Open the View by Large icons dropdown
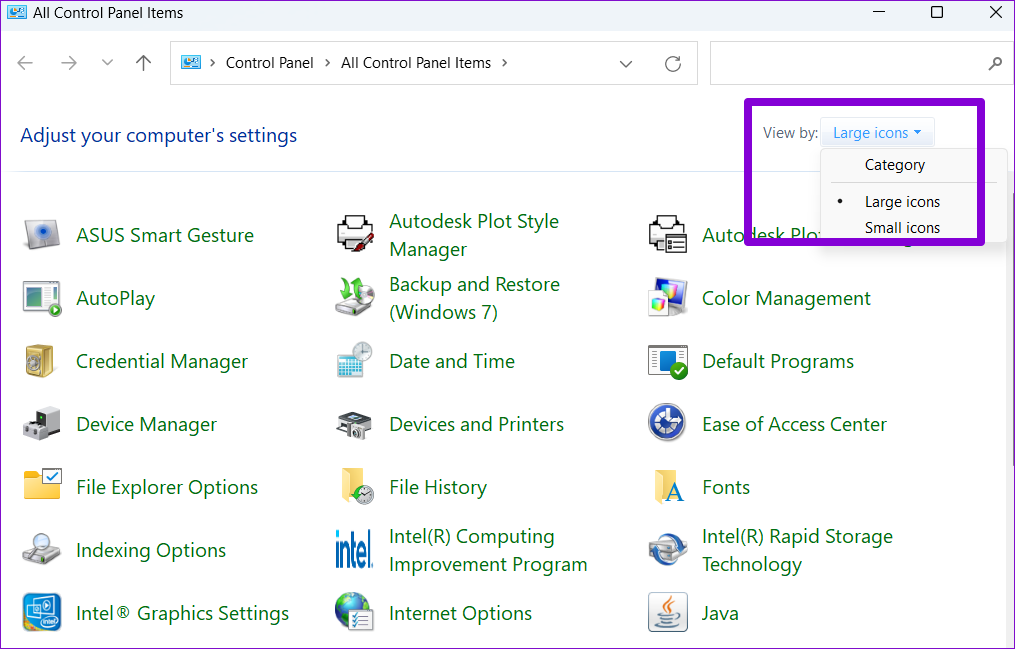Image resolution: width=1015 pixels, height=649 pixels. (x=877, y=133)
